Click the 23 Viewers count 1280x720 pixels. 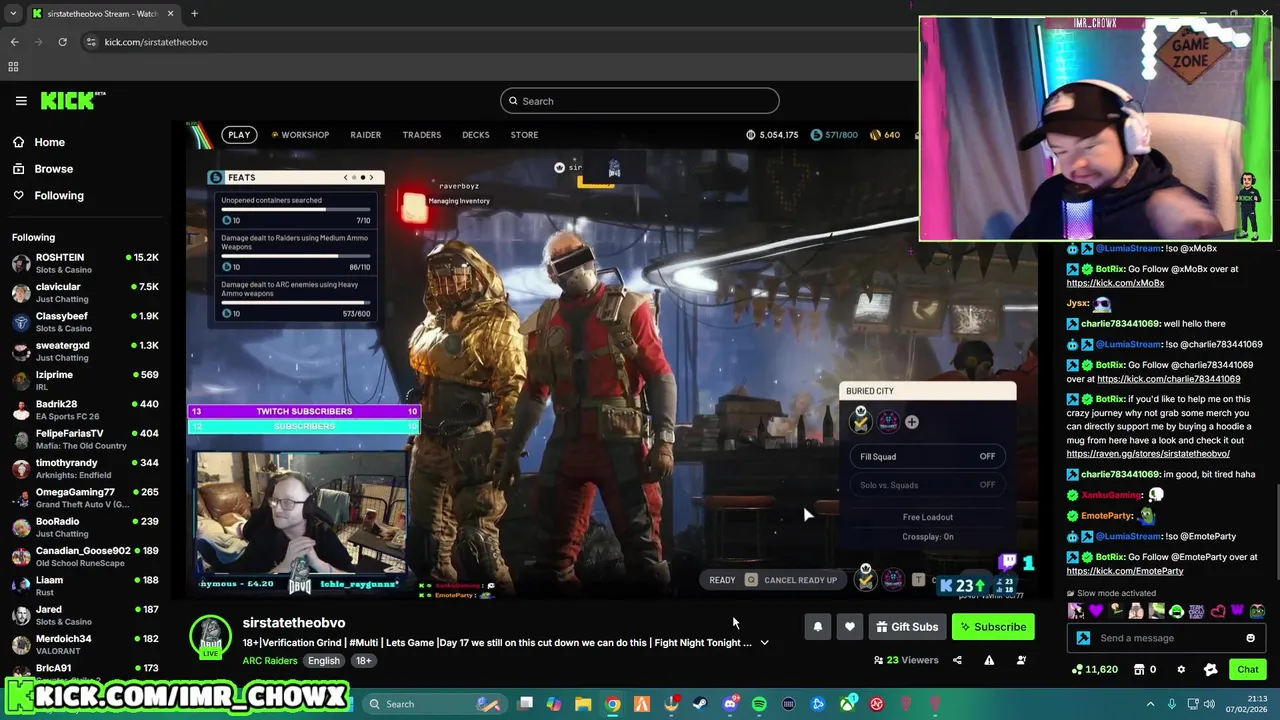(905, 660)
